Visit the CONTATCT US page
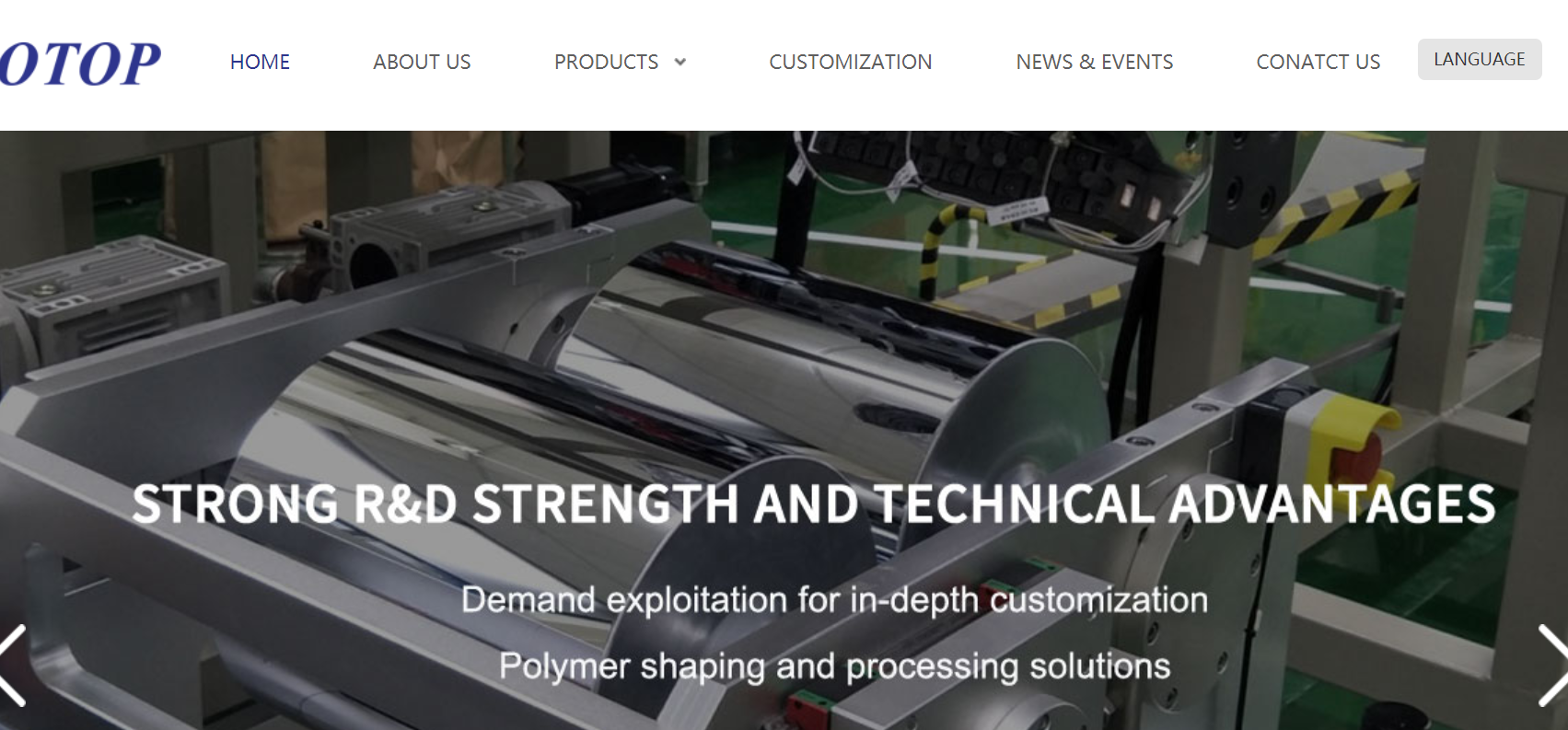This screenshot has width=1568, height=730. pos(1318,62)
